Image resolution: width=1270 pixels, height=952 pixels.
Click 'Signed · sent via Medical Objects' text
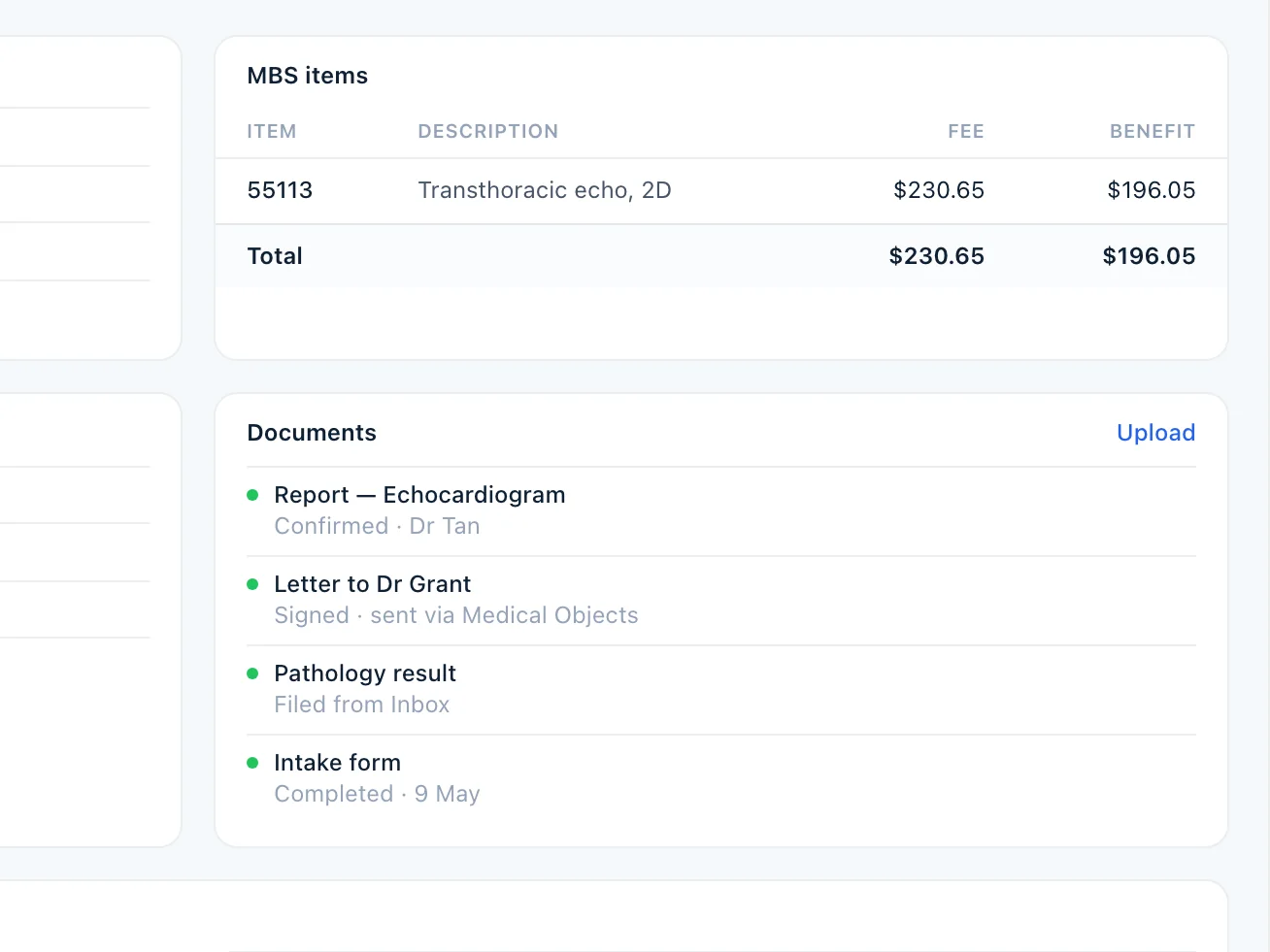tap(456, 615)
